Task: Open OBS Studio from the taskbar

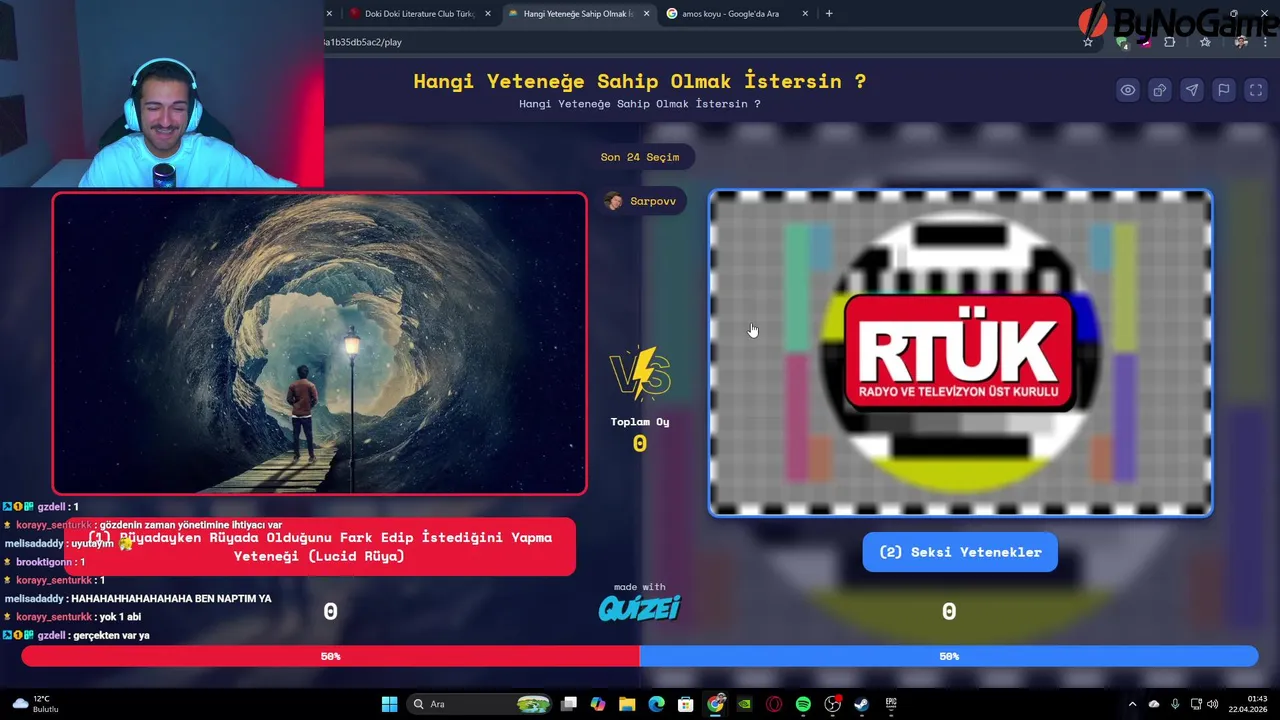Action: [832, 704]
